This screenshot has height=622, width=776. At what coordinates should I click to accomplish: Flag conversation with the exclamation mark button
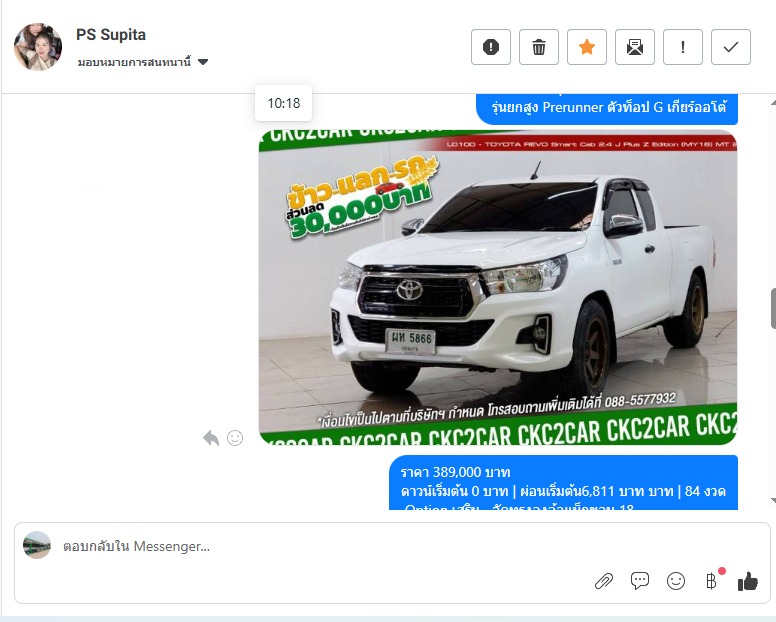682,47
